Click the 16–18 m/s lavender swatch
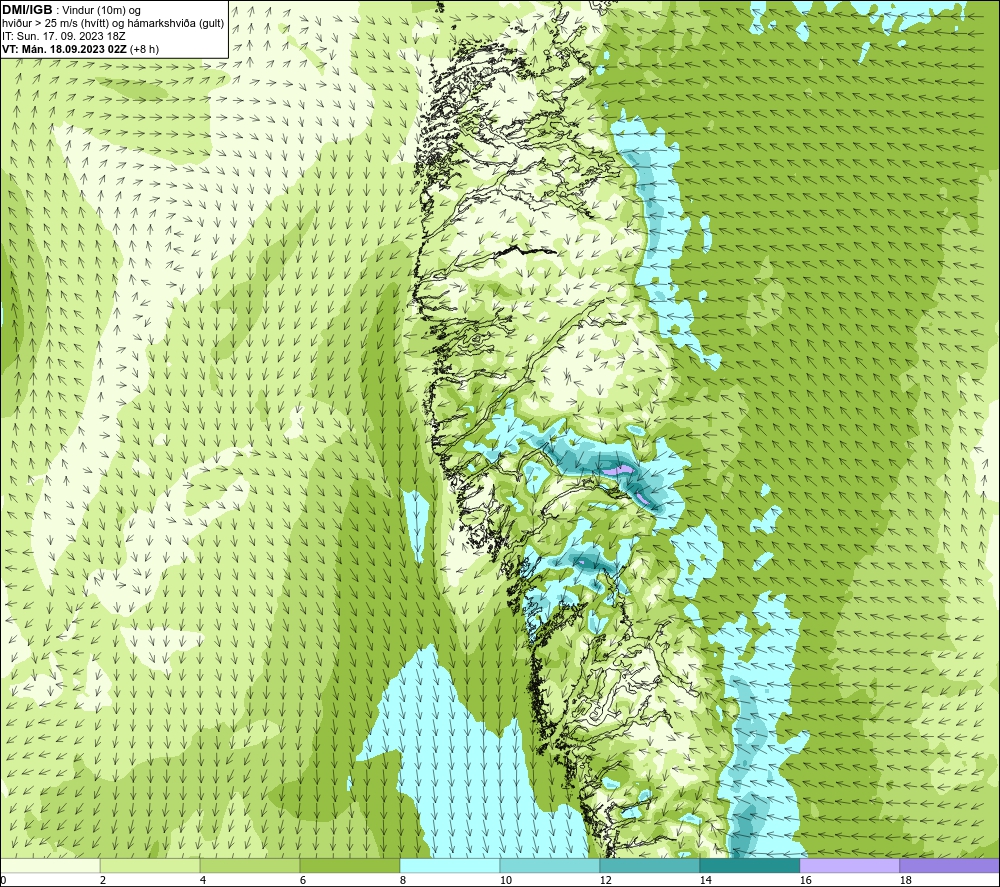 point(849,865)
